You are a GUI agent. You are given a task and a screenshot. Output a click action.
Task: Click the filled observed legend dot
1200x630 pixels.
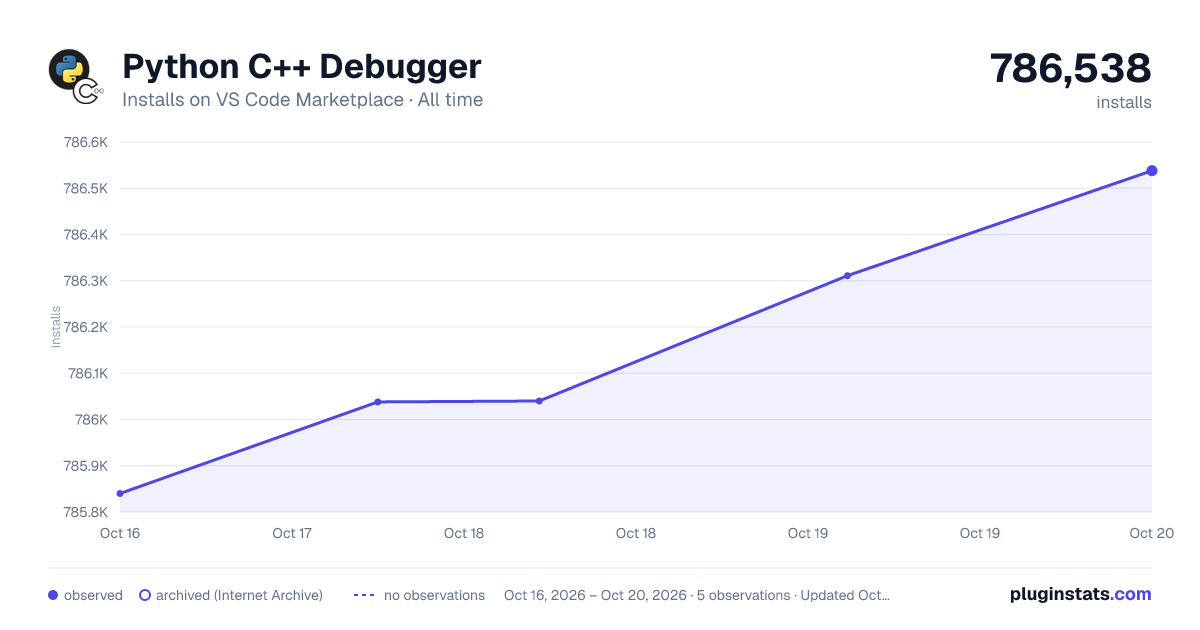53,595
